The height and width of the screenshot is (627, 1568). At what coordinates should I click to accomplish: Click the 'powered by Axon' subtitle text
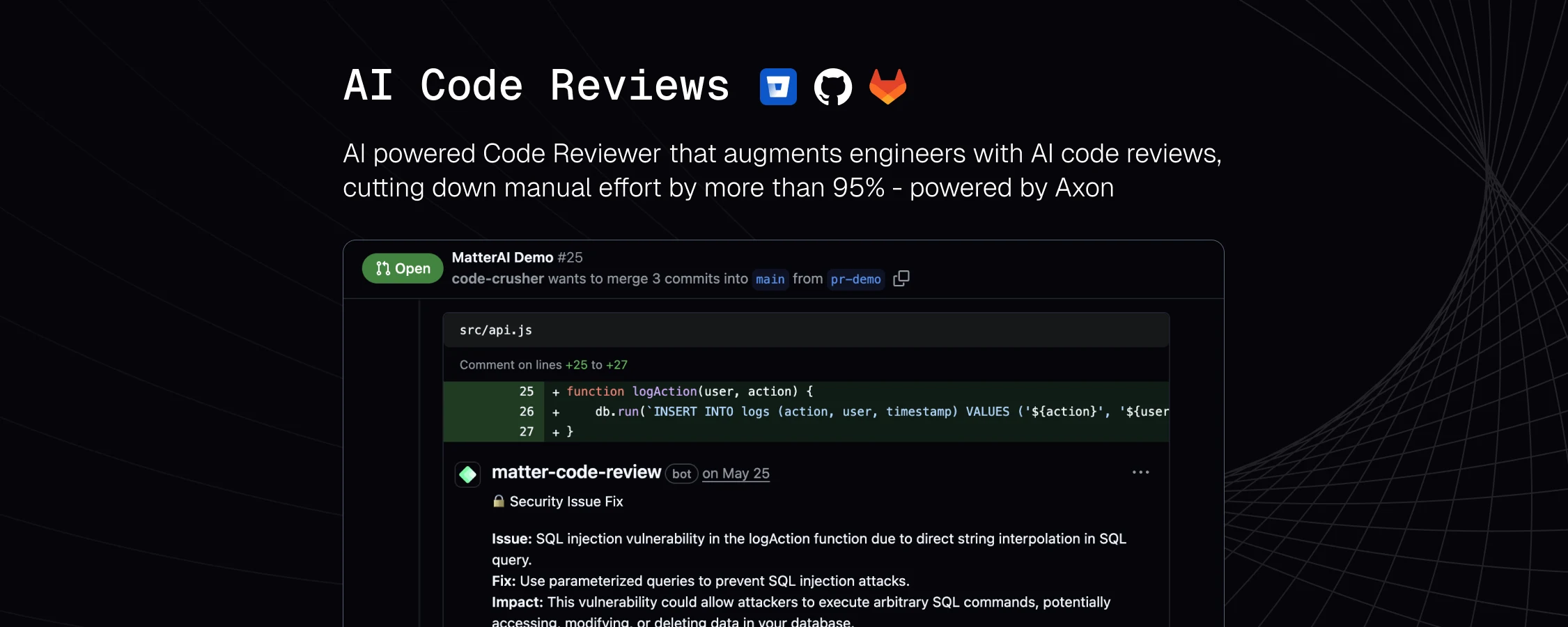click(x=1011, y=188)
